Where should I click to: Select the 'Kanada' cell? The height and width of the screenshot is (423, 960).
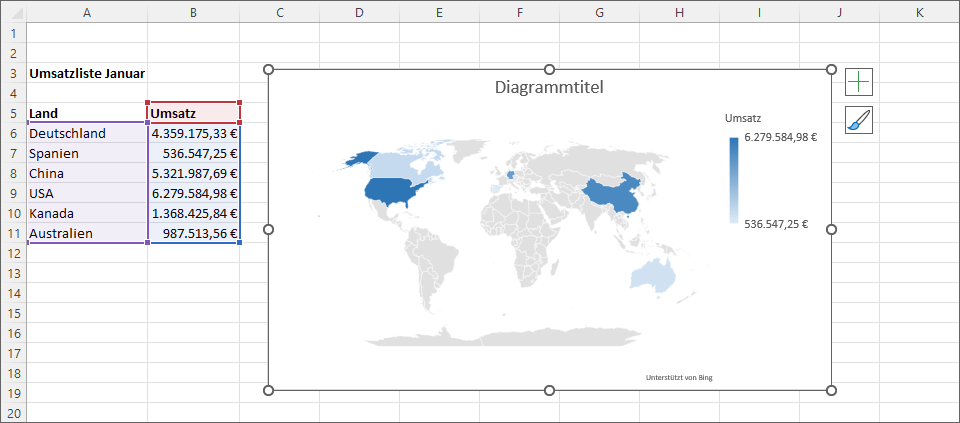pyautogui.click(x=87, y=213)
